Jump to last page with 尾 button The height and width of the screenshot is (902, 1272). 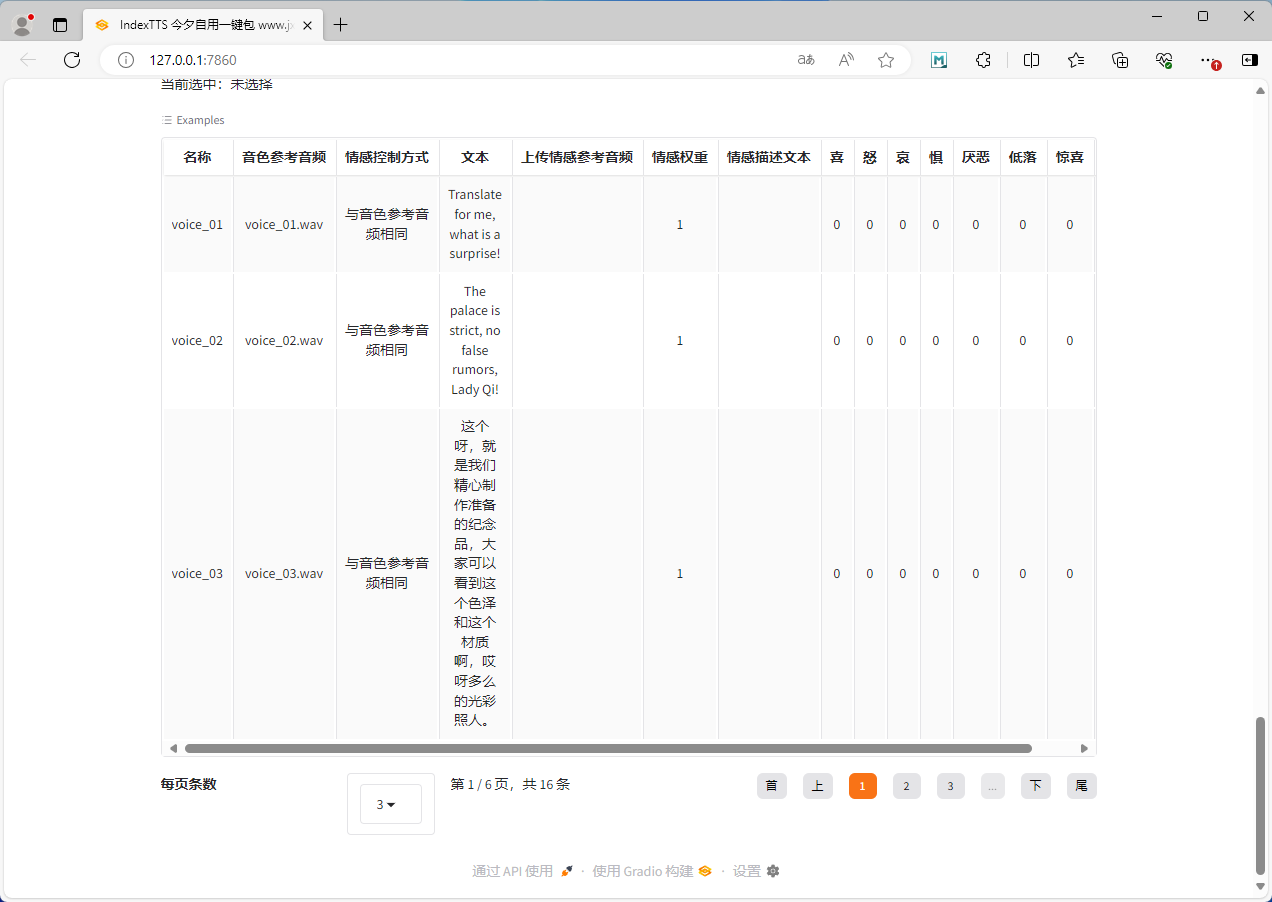tap(1081, 786)
